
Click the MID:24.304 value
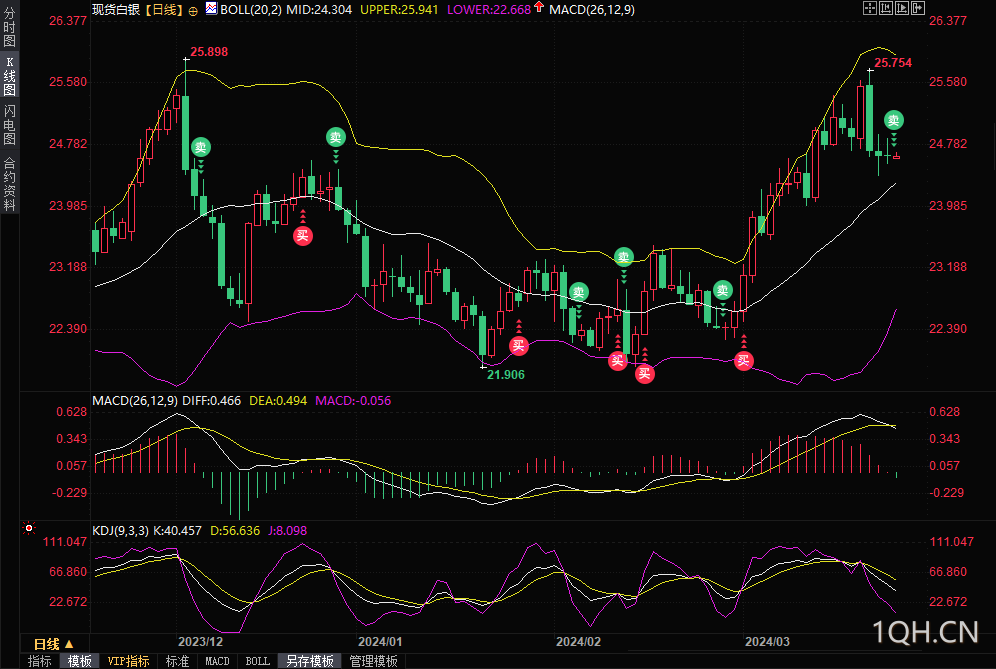(319, 10)
